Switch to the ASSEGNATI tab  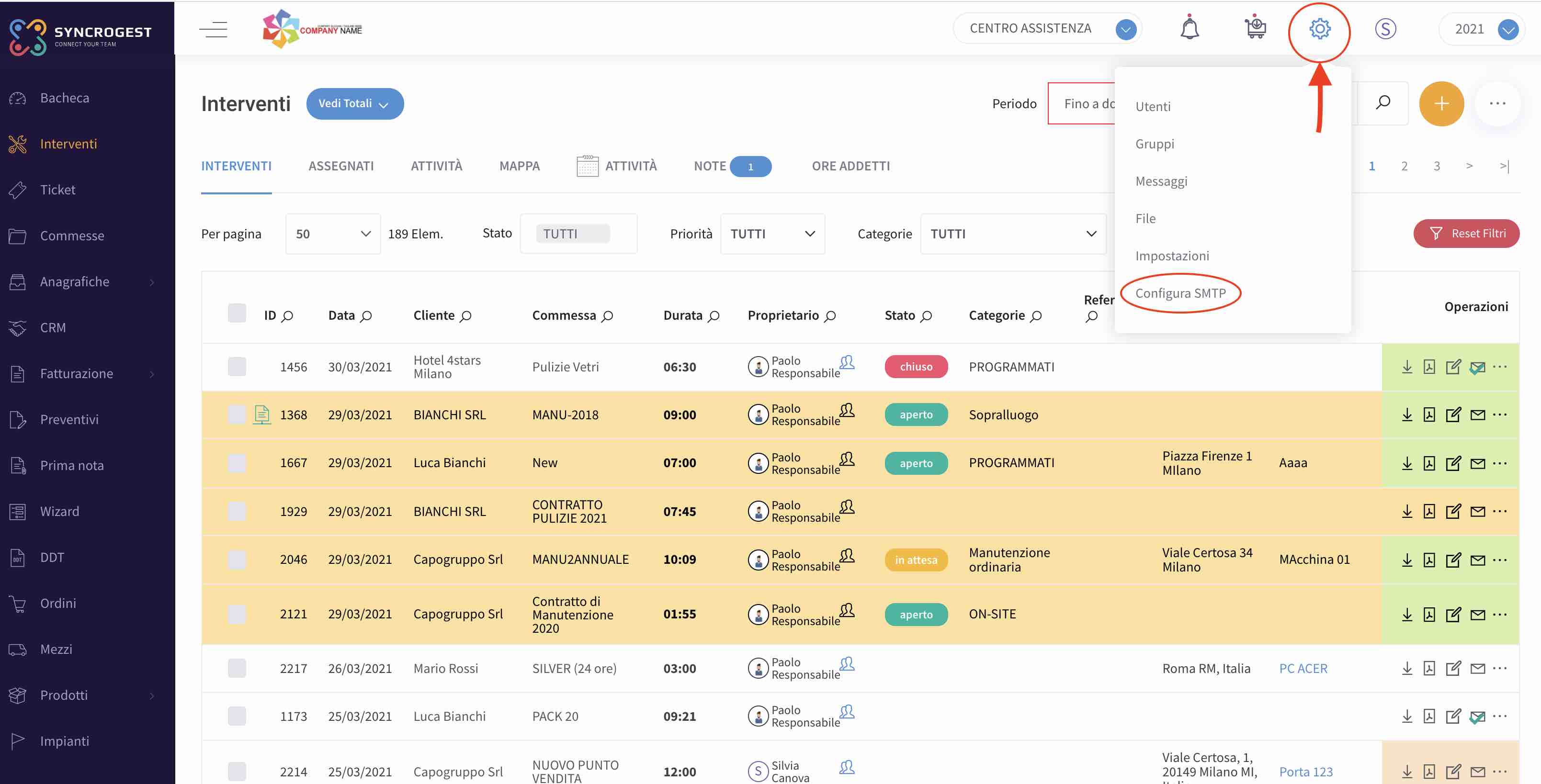click(341, 166)
